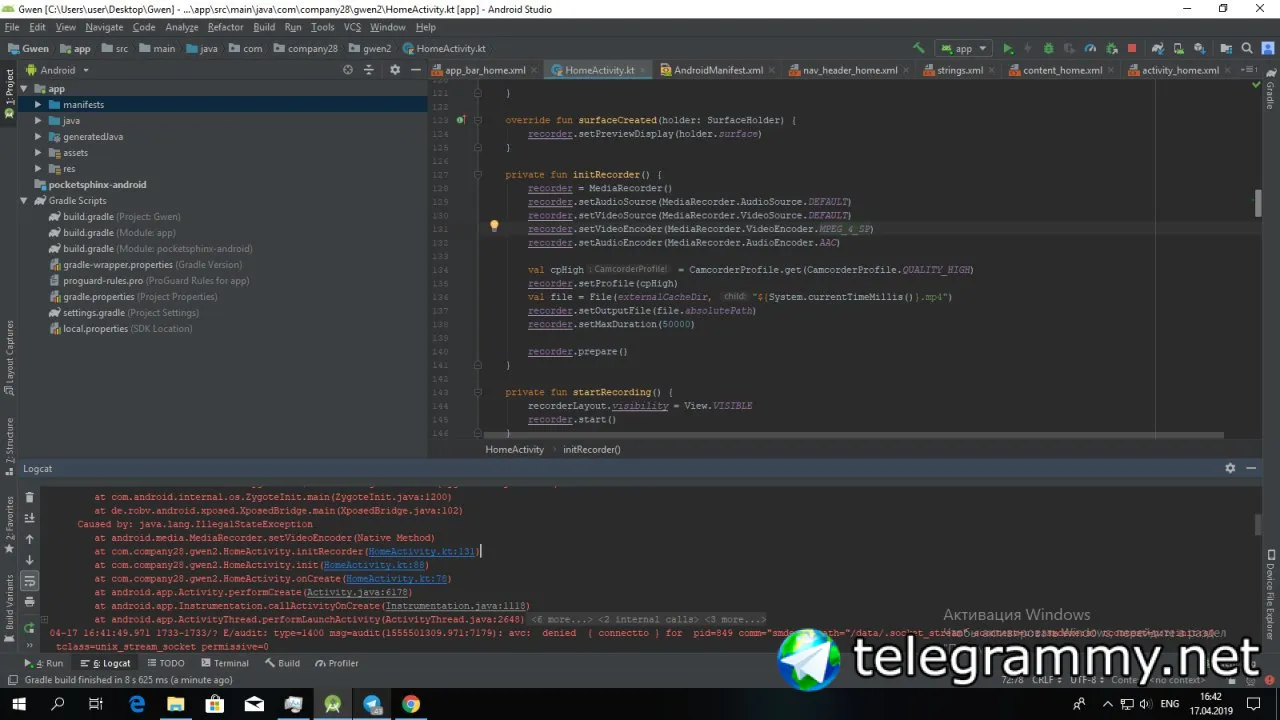Expand the folded "6 more..." stack trace lines
The image size is (1280, 720).
coord(561,620)
